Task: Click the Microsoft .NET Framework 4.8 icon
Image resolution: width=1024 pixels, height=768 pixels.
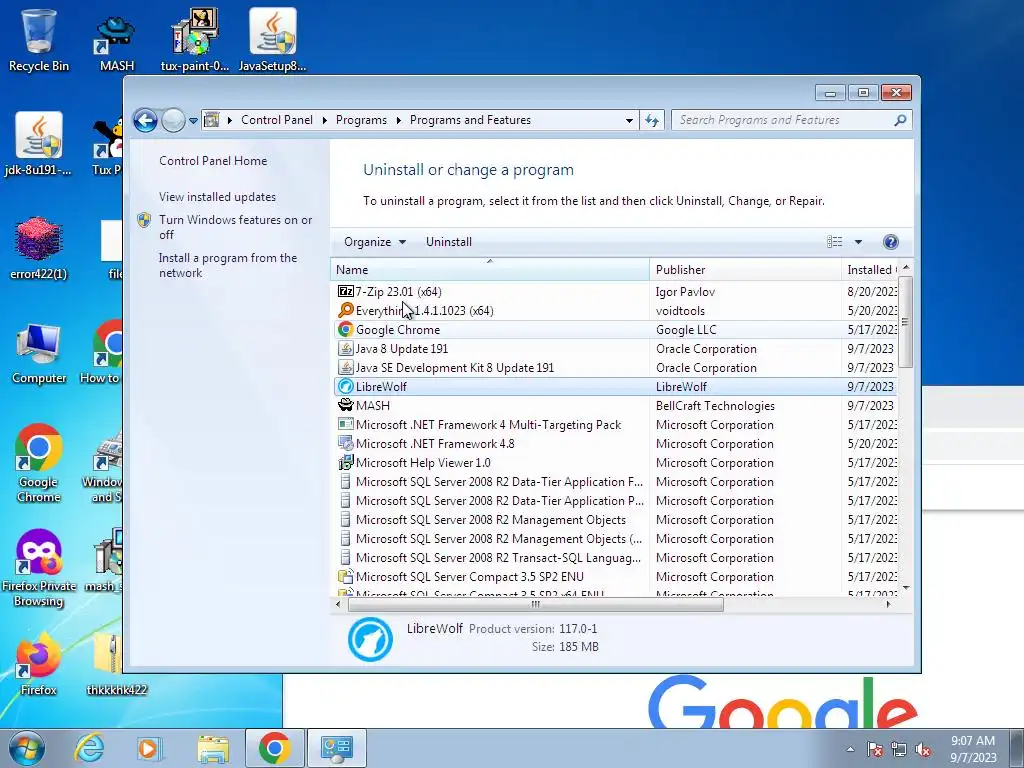Action: point(345,443)
